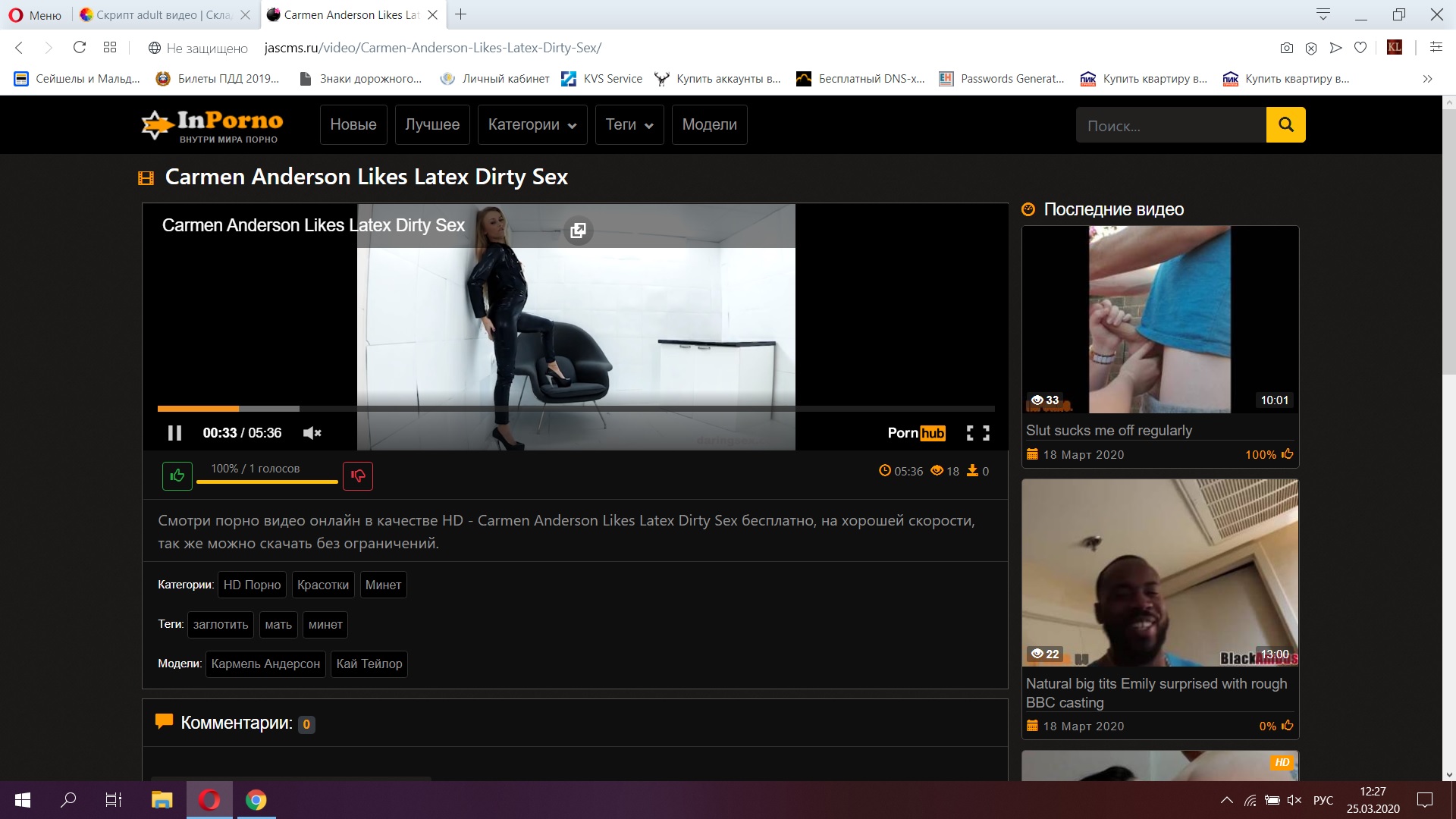Click the Кай Тейлор model link
This screenshot has width=1456, height=819.
(369, 664)
